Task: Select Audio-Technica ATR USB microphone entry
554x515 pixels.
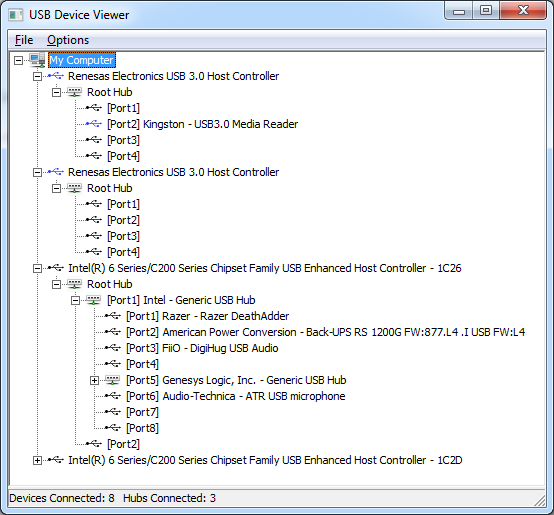Action: point(236,396)
